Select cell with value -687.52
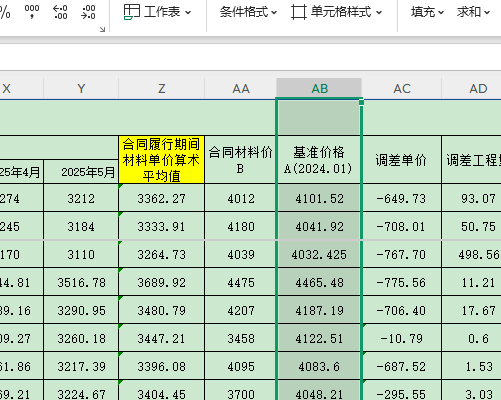The image size is (501, 400). click(402, 366)
